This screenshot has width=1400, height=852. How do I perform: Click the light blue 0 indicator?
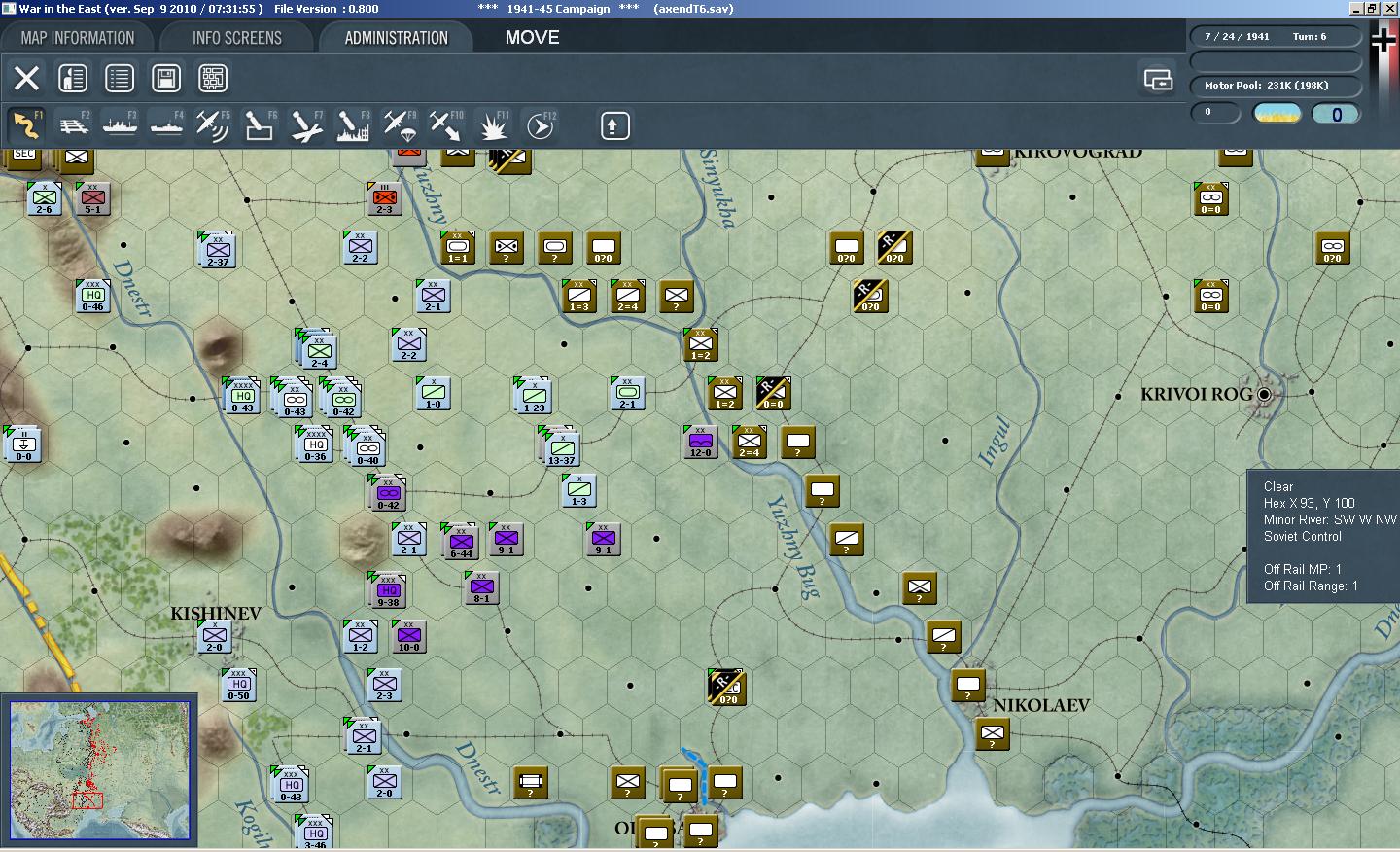(x=1336, y=114)
